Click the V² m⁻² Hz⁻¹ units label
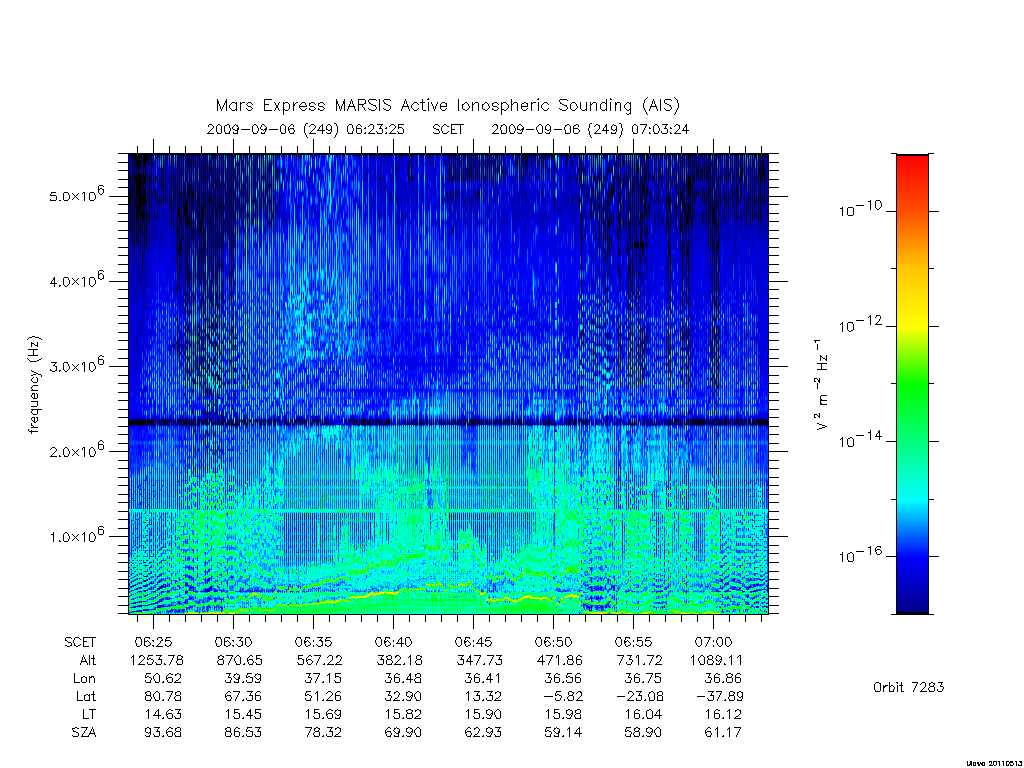Viewport: 1024px width, 768px height. [822, 385]
